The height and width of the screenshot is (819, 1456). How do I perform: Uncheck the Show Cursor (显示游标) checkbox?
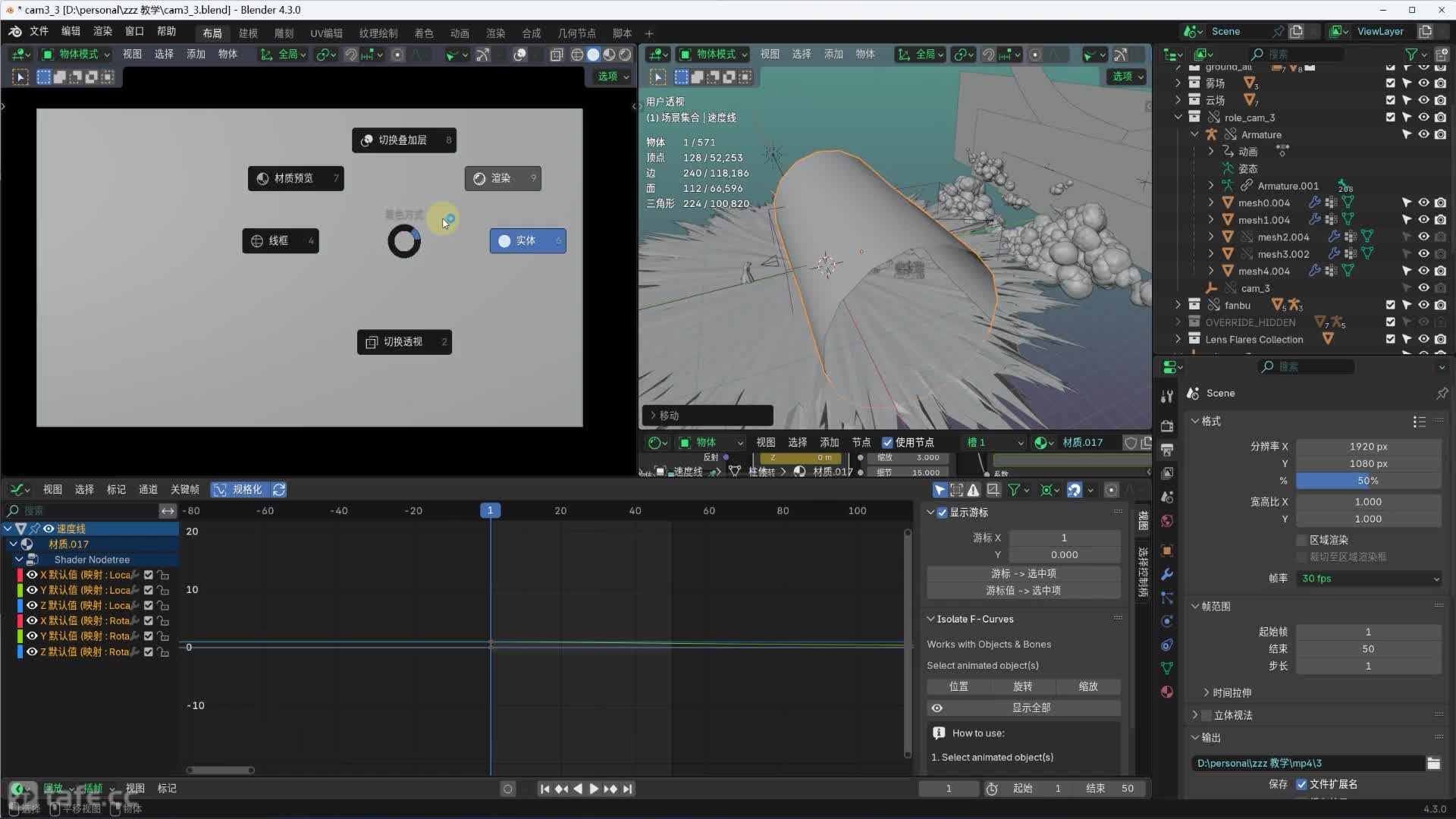pos(942,513)
